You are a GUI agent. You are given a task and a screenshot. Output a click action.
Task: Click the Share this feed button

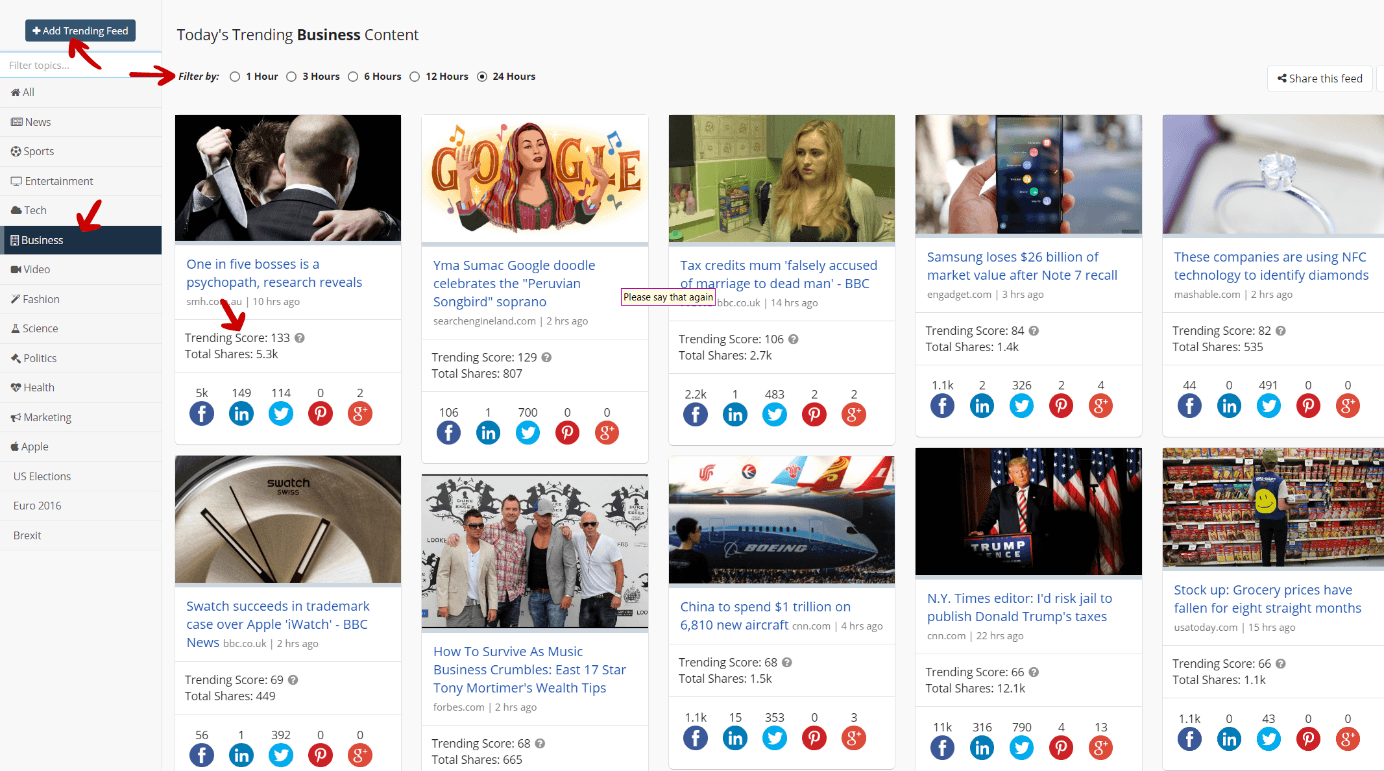(1320, 78)
